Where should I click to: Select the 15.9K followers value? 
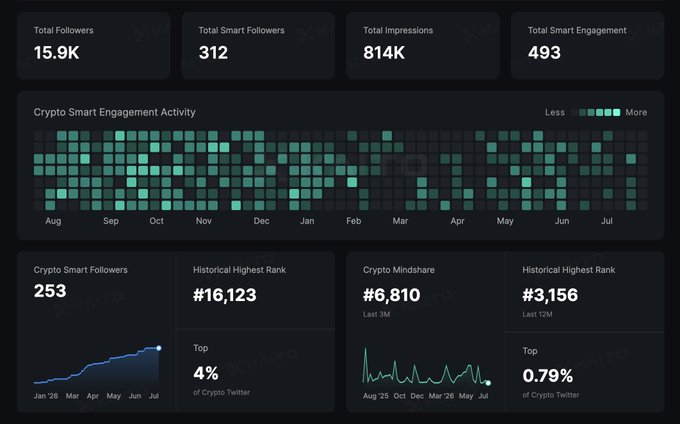[56, 53]
